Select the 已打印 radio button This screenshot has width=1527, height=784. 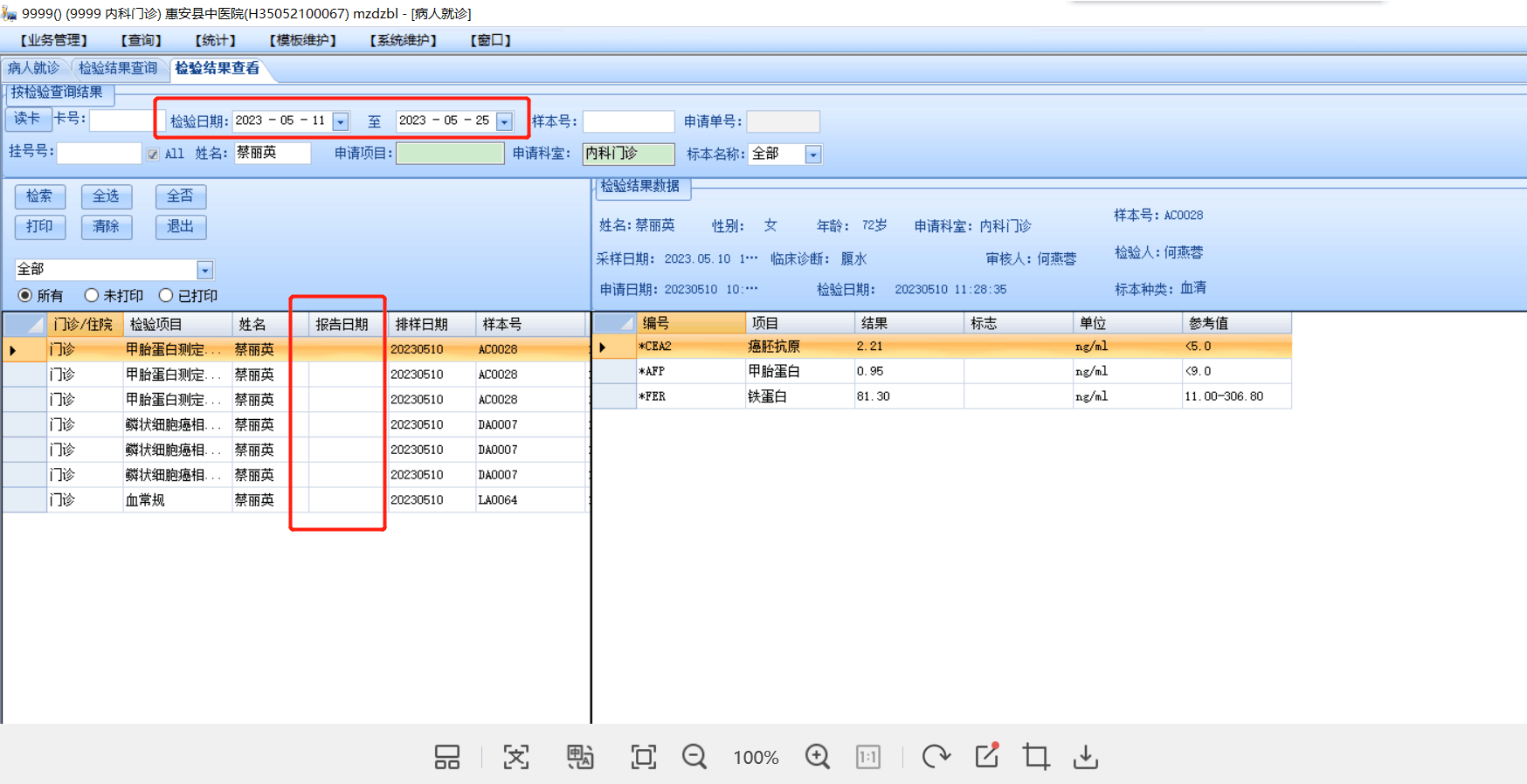coord(166,295)
